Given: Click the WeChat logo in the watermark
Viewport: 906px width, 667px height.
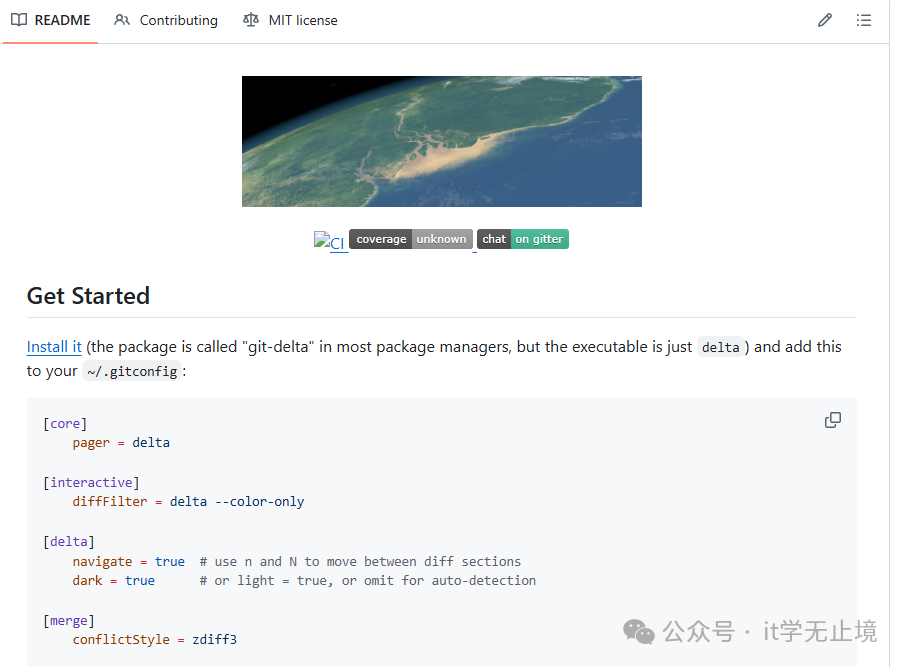Looking at the screenshot, I should tap(639, 631).
